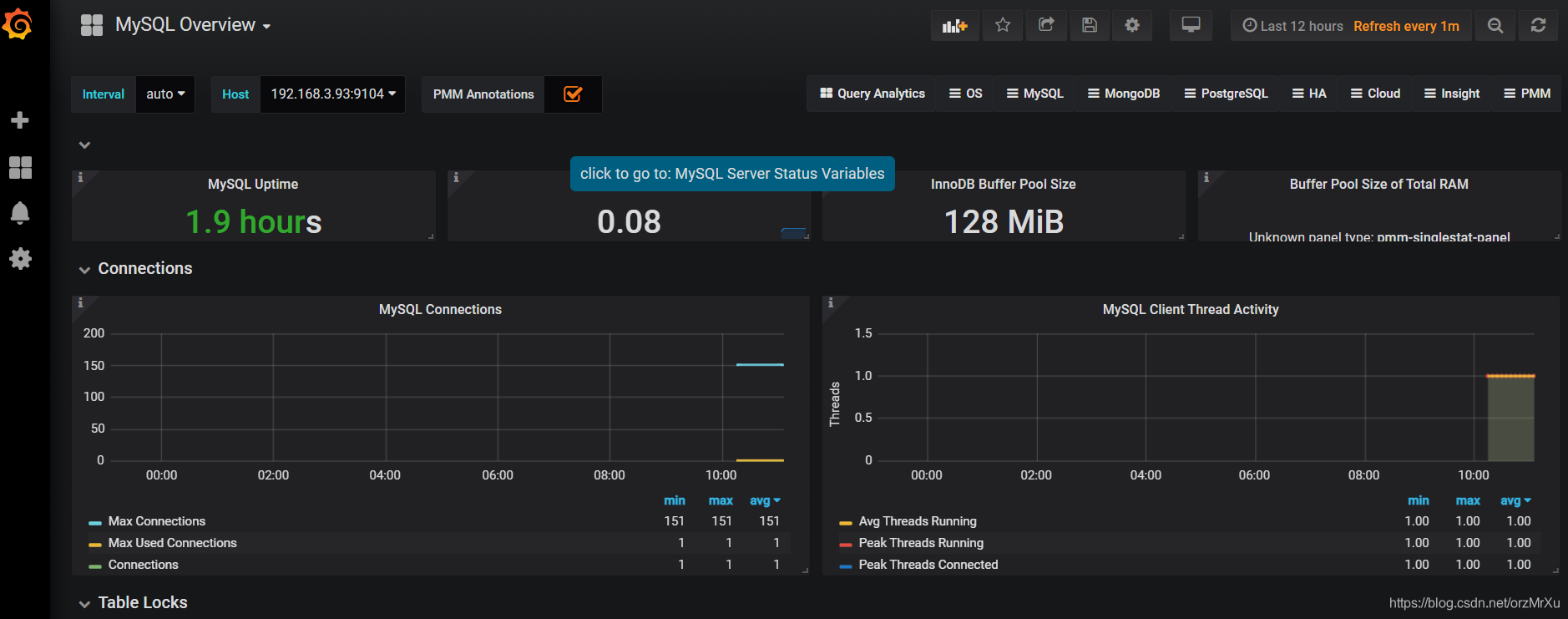Click the MySQL Uptime panel title
Image resolution: width=1568 pixels, height=619 pixels.
(x=253, y=184)
